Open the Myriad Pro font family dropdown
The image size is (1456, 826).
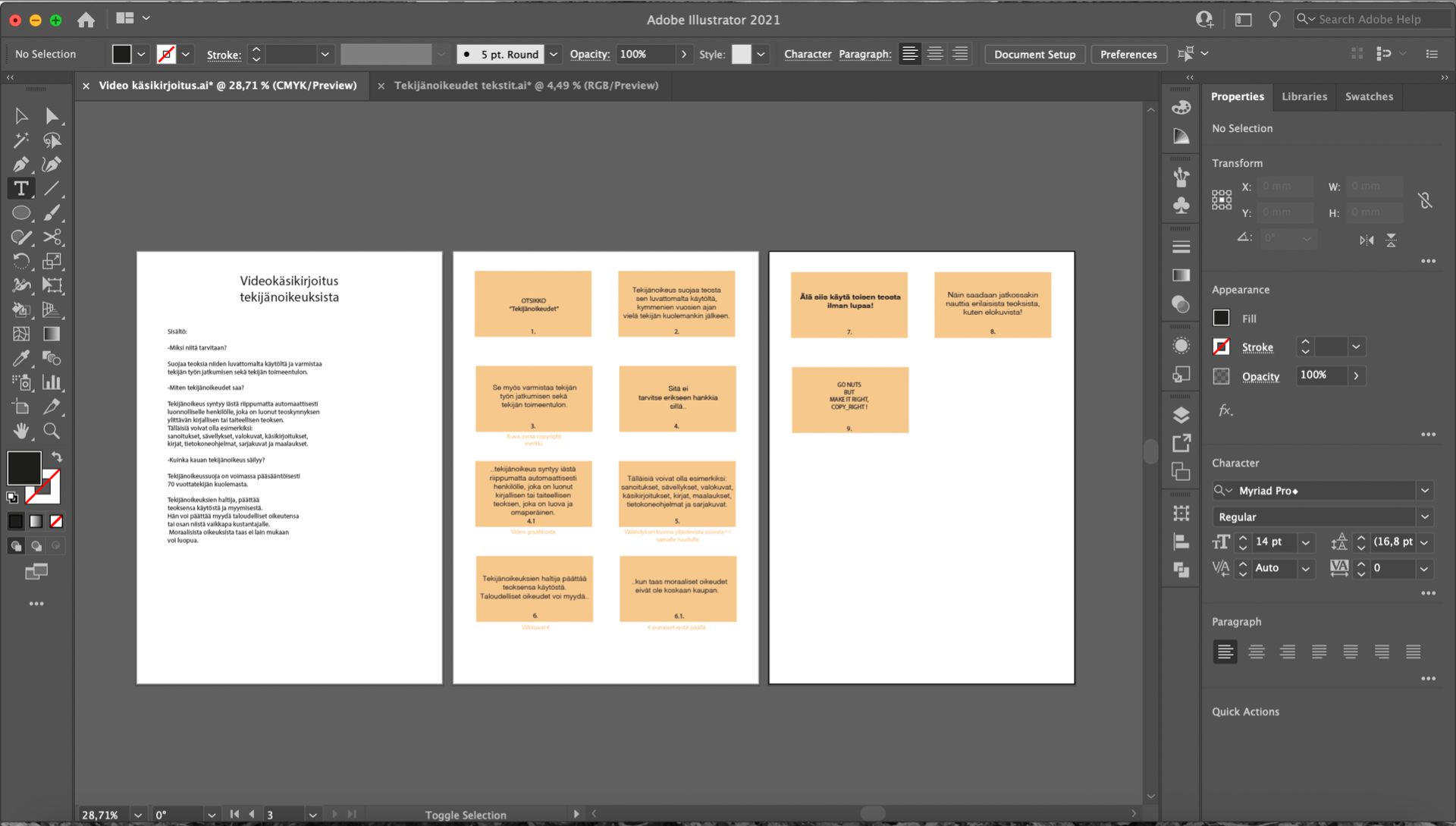[x=1424, y=491]
